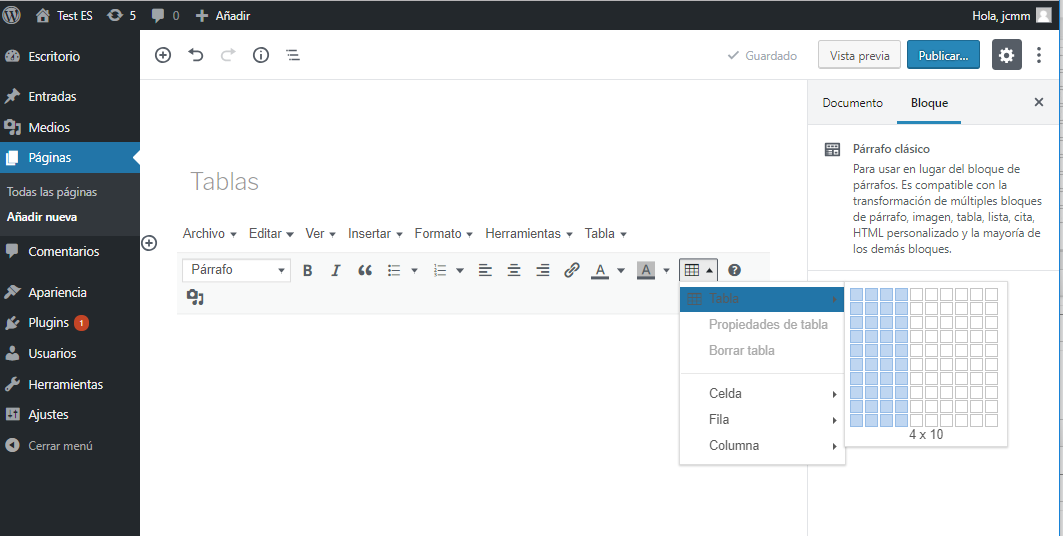Toggle the settings gear sidebar

(x=1006, y=55)
